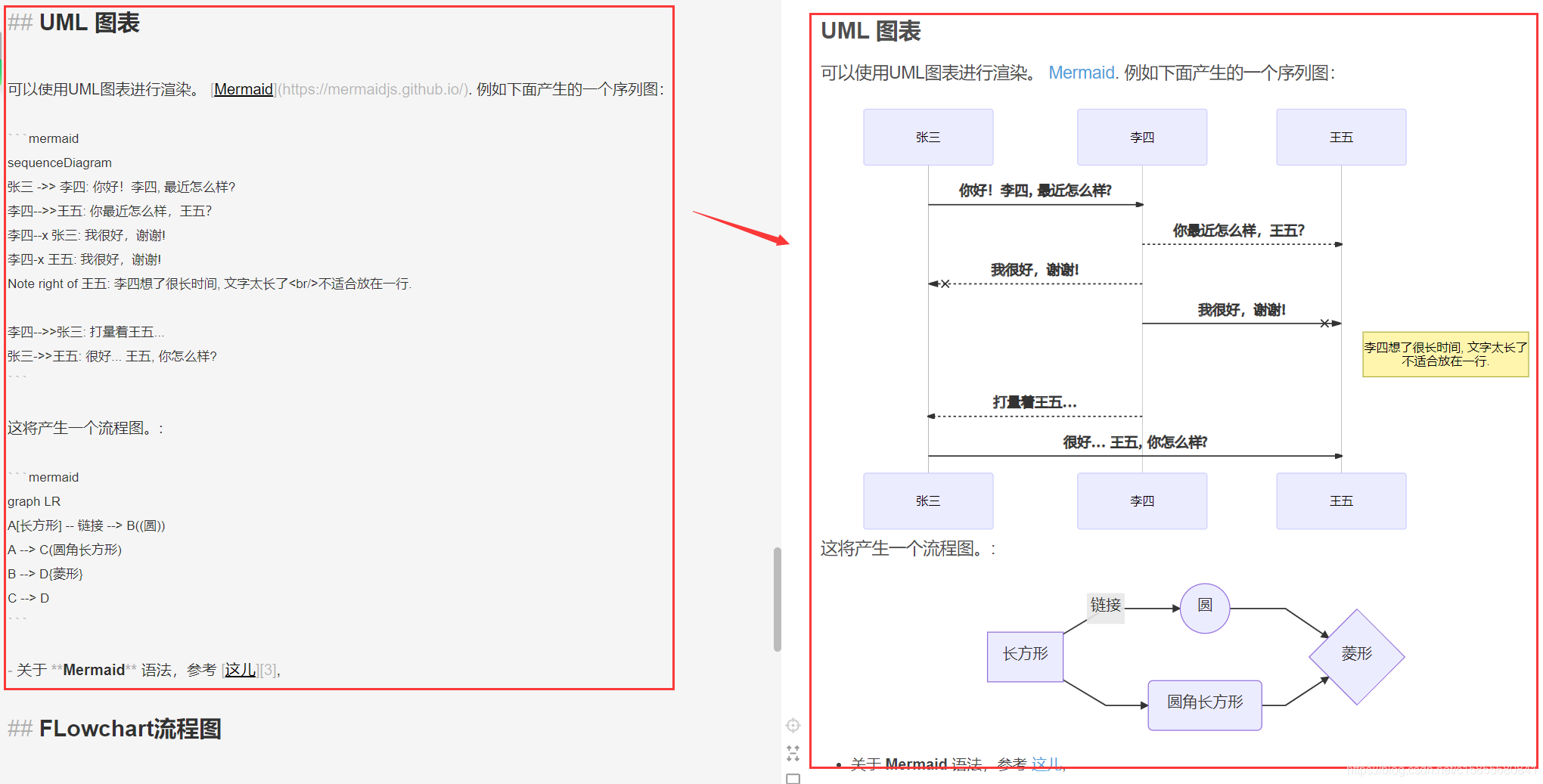Click the bottom 王五 participant box in the sequence diagram
Screen dimensions: 1543x784
(1342, 501)
